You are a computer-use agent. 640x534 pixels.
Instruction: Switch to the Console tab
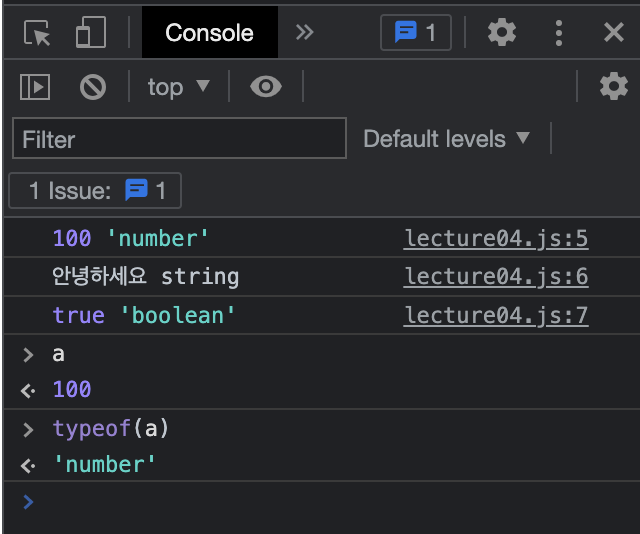pos(209,33)
